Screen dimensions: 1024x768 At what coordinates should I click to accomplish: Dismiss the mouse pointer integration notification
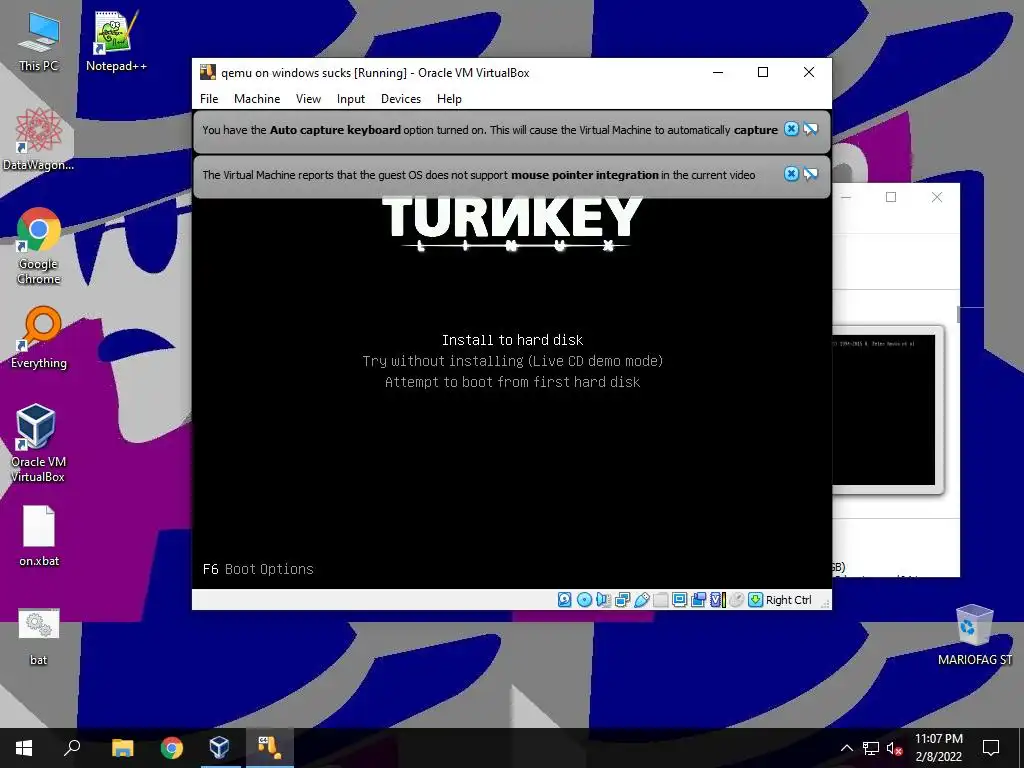[x=791, y=174]
